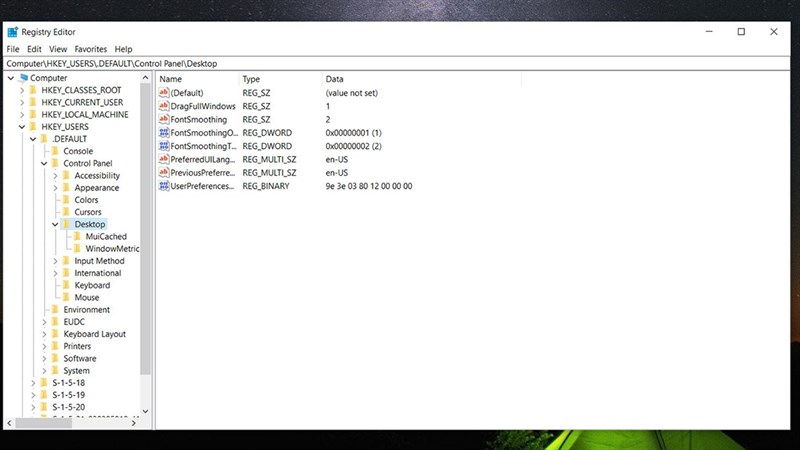Expand the EUDC key

point(44,322)
